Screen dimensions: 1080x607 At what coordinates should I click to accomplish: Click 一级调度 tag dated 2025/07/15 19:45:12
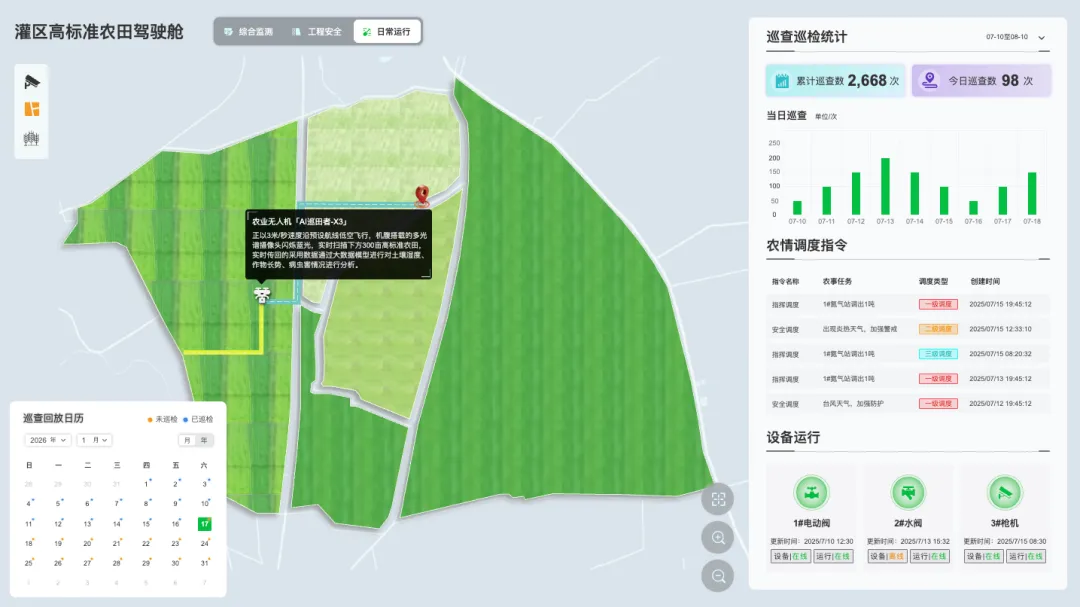(938, 305)
